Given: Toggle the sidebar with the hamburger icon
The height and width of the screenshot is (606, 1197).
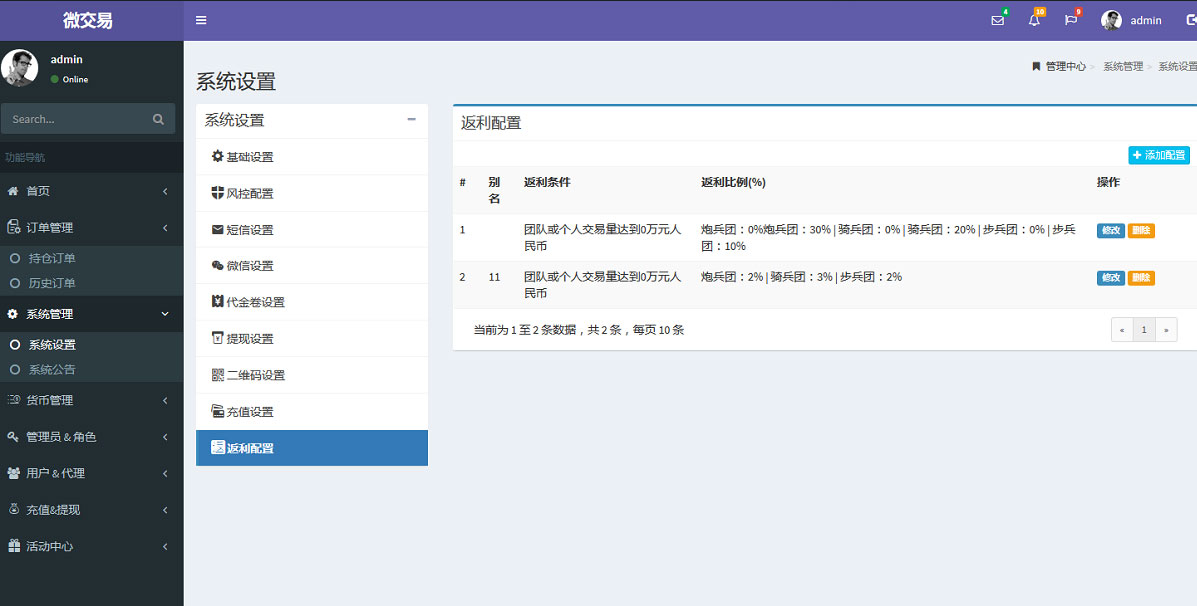Looking at the screenshot, I should click(x=201, y=19).
